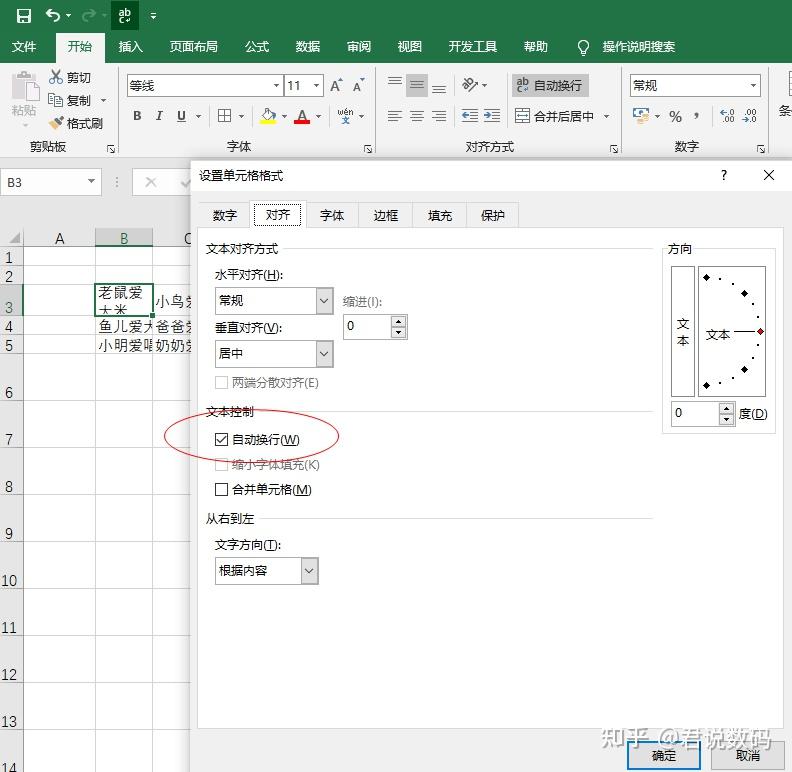Image resolution: width=792 pixels, height=772 pixels.
Task: Click the Decrease Font Size icon
Action: pos(358,85)
